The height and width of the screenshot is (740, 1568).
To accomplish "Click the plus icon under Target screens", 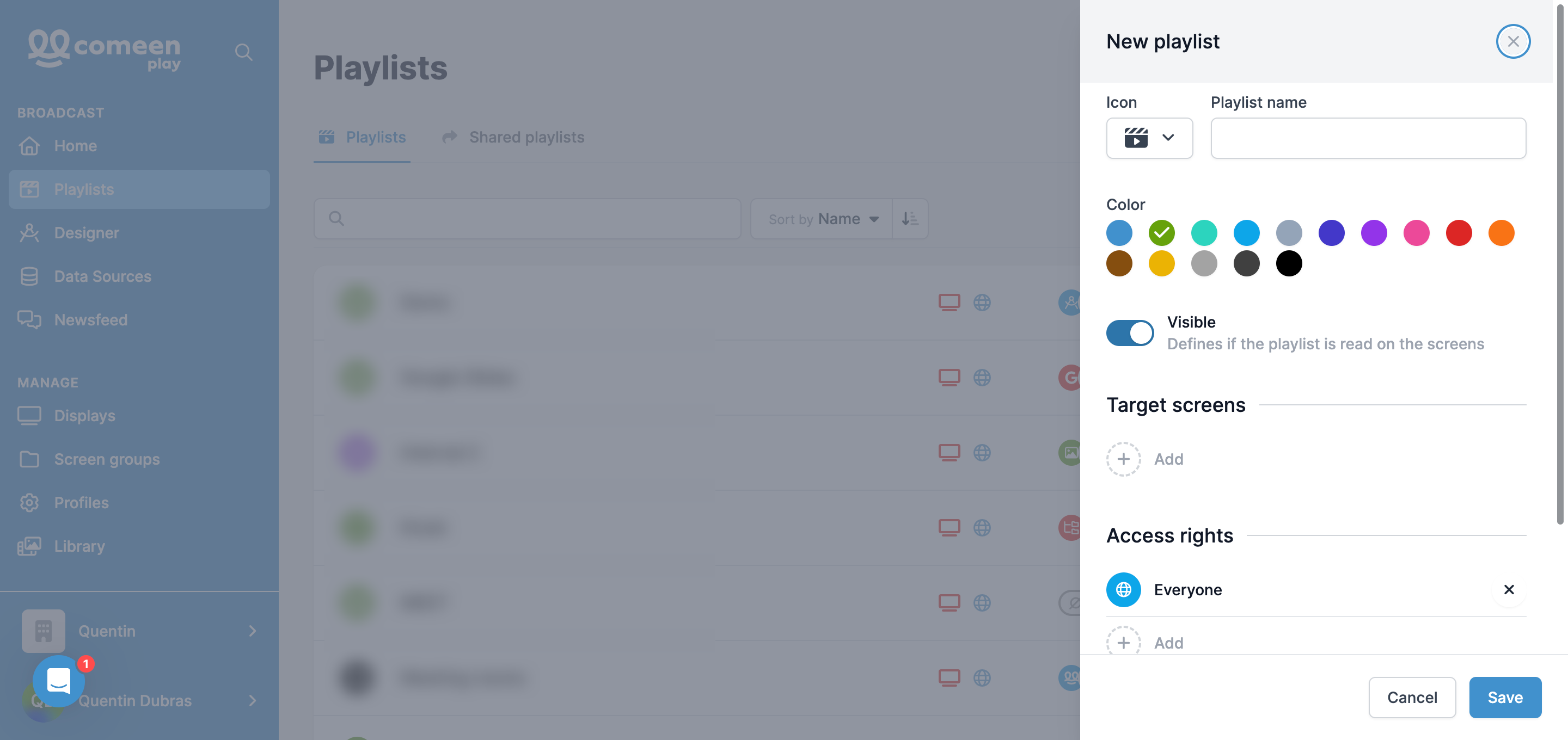I will [x=1123, y=459].
